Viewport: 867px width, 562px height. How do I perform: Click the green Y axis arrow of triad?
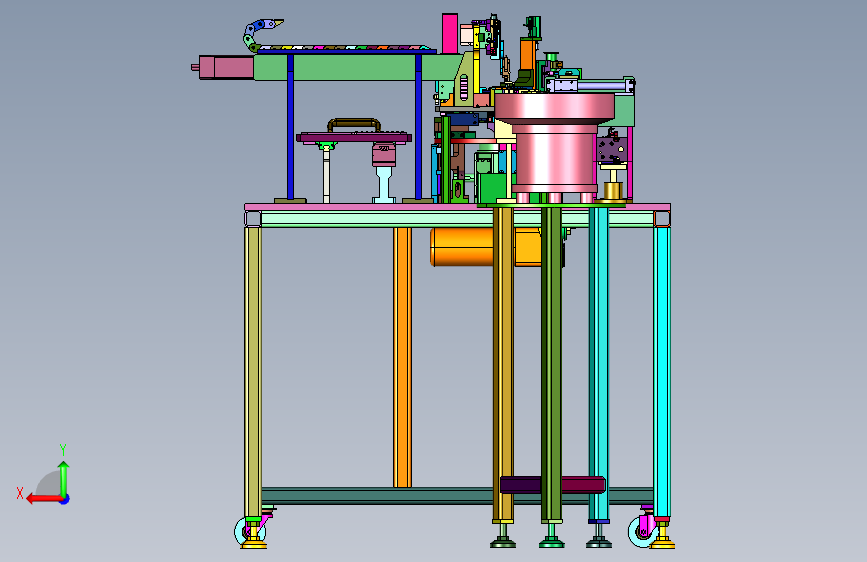point(64,478)
